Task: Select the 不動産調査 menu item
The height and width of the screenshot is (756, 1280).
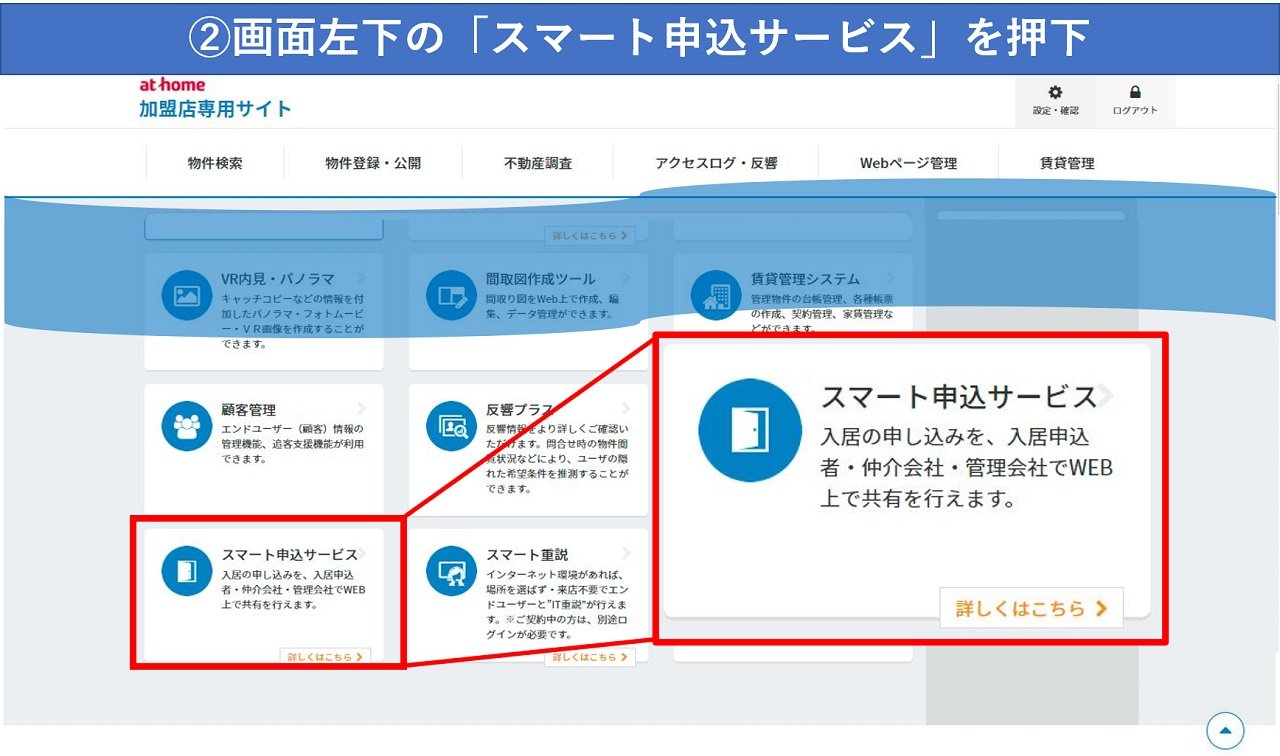Action: [x=538, y=163]
